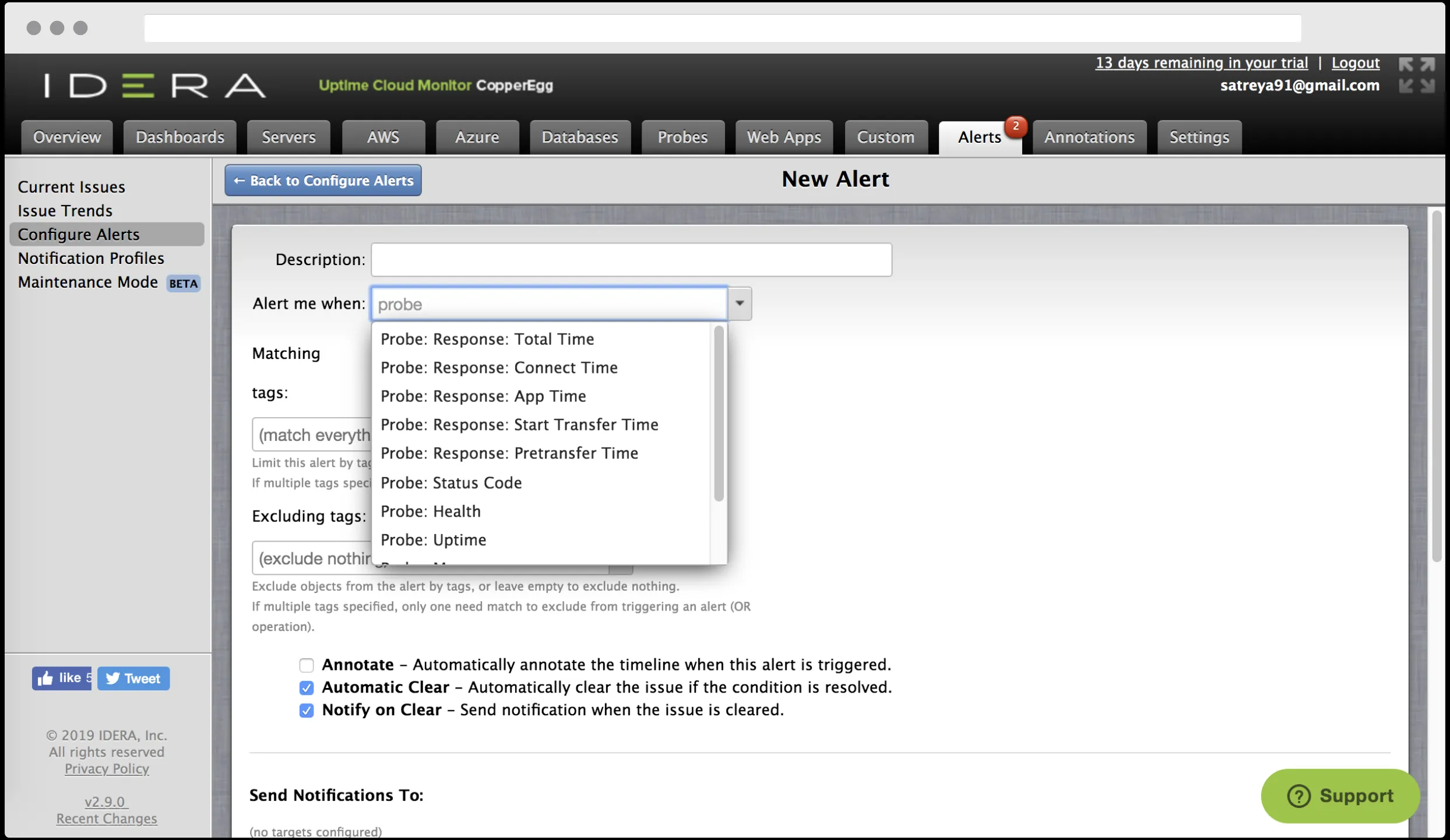This screenshot has width=1450, height=840.
Task: Switch to the Probes tab
Action: pos(682,137)
